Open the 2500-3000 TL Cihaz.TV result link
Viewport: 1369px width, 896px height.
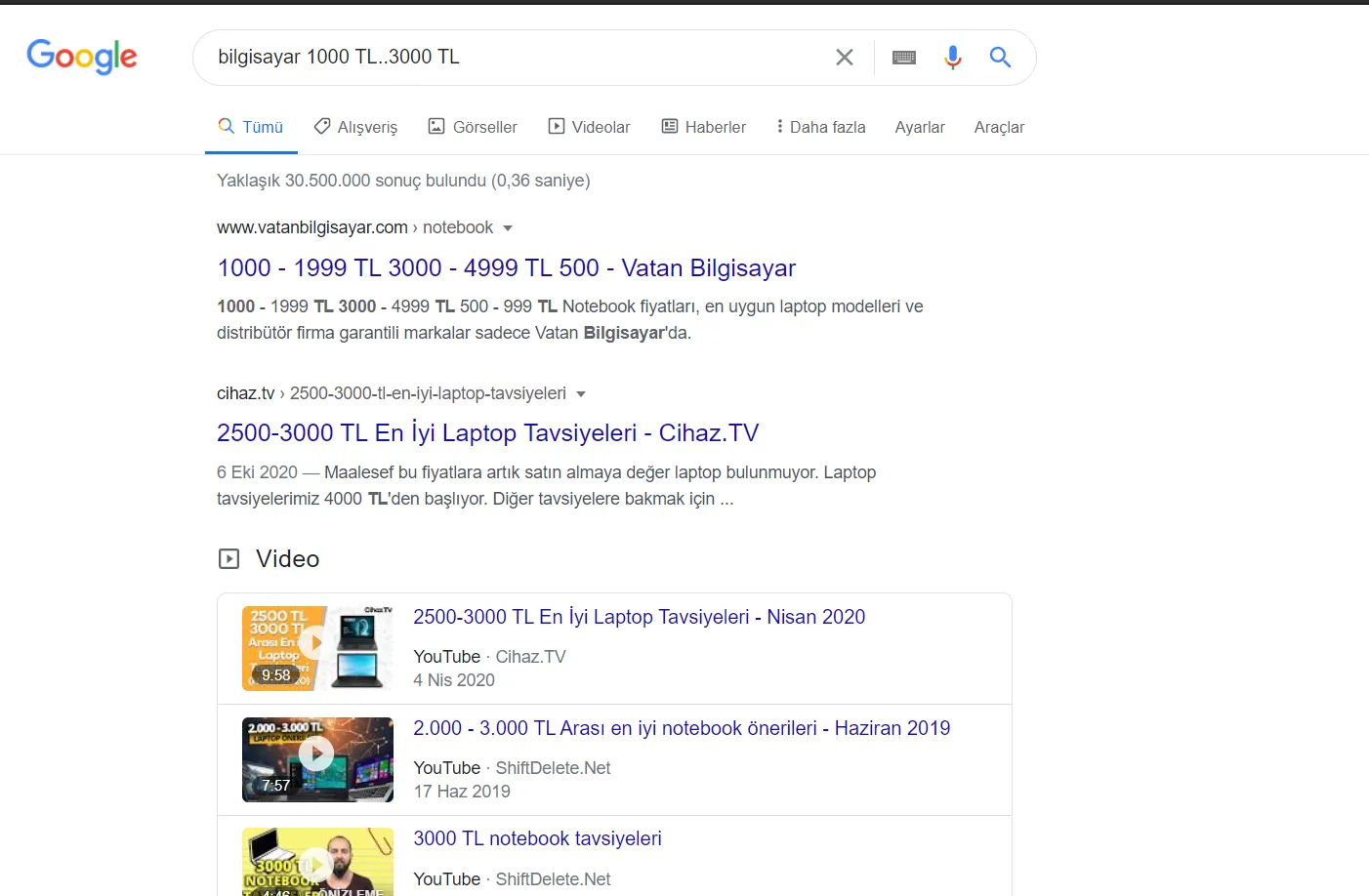pos(487,432)
